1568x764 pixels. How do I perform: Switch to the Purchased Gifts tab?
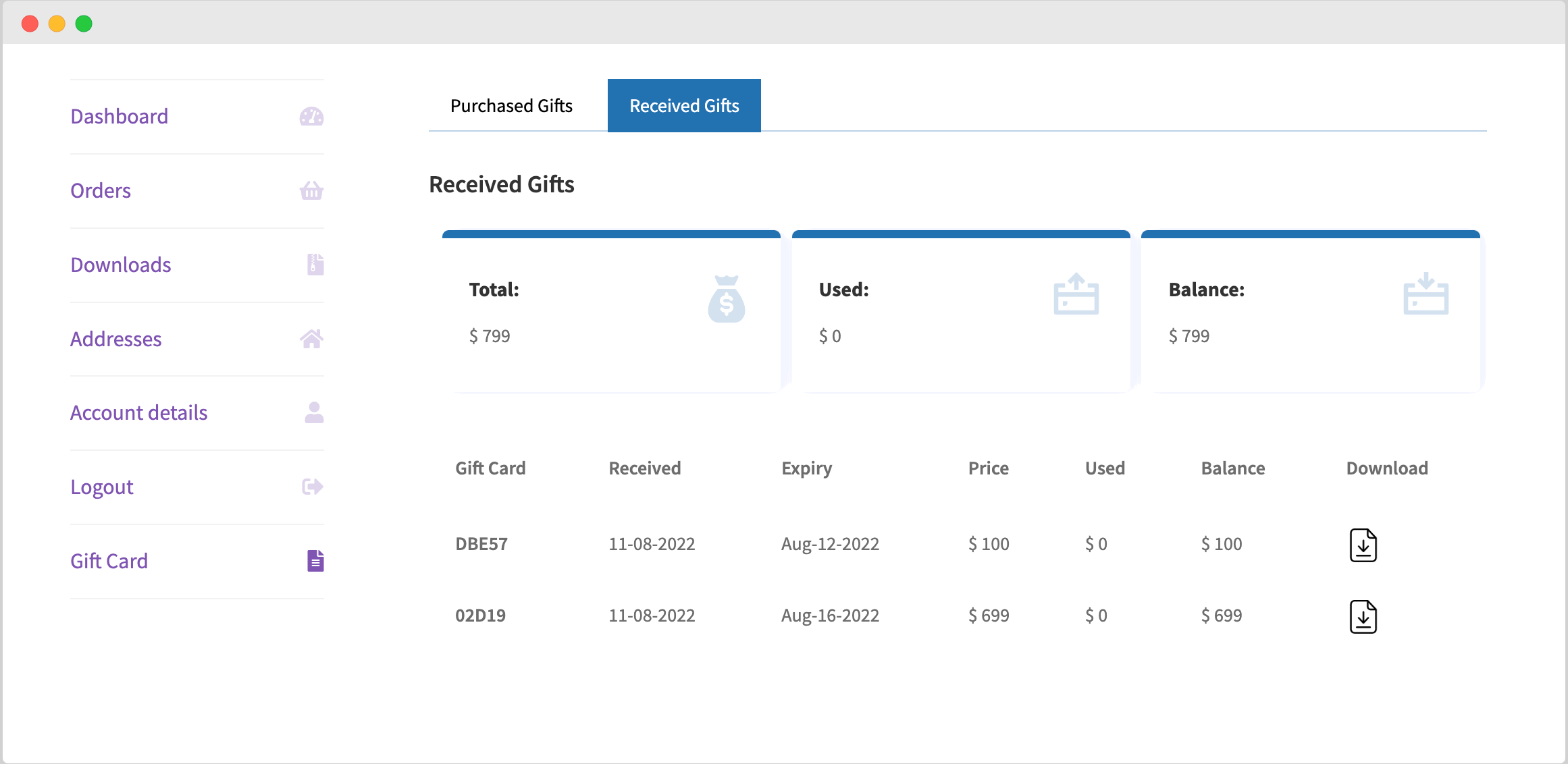tap(511, 105)
